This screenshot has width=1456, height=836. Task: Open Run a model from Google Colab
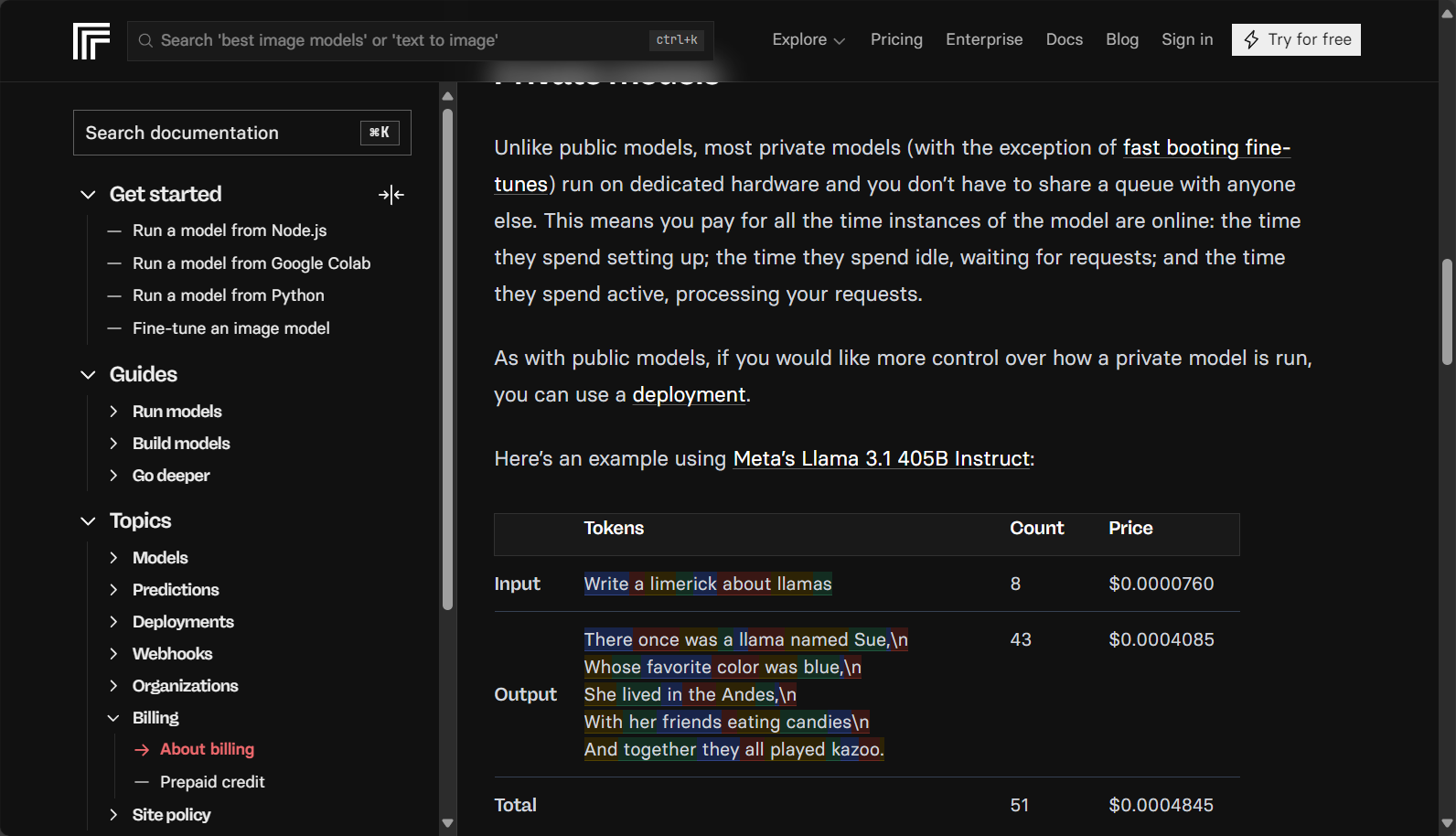tap(252, 263)
